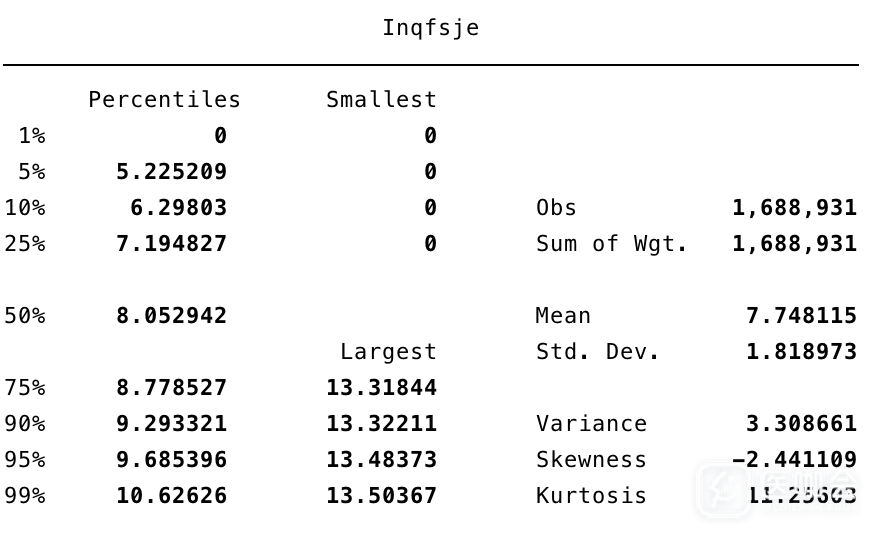Select the largest value 13.50367
The image size is (886, 538).
381,496
